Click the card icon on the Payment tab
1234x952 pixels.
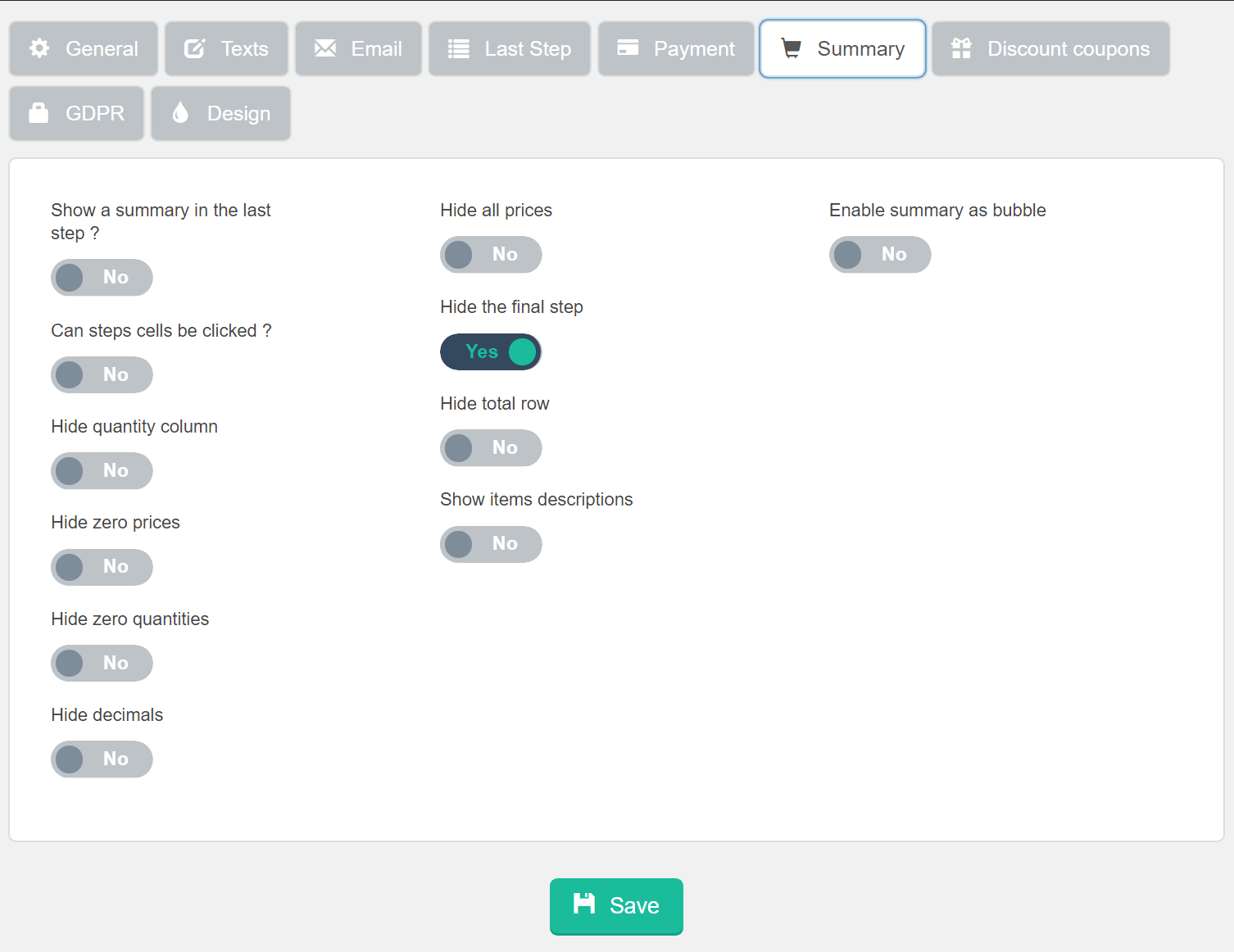click(628, 48)
